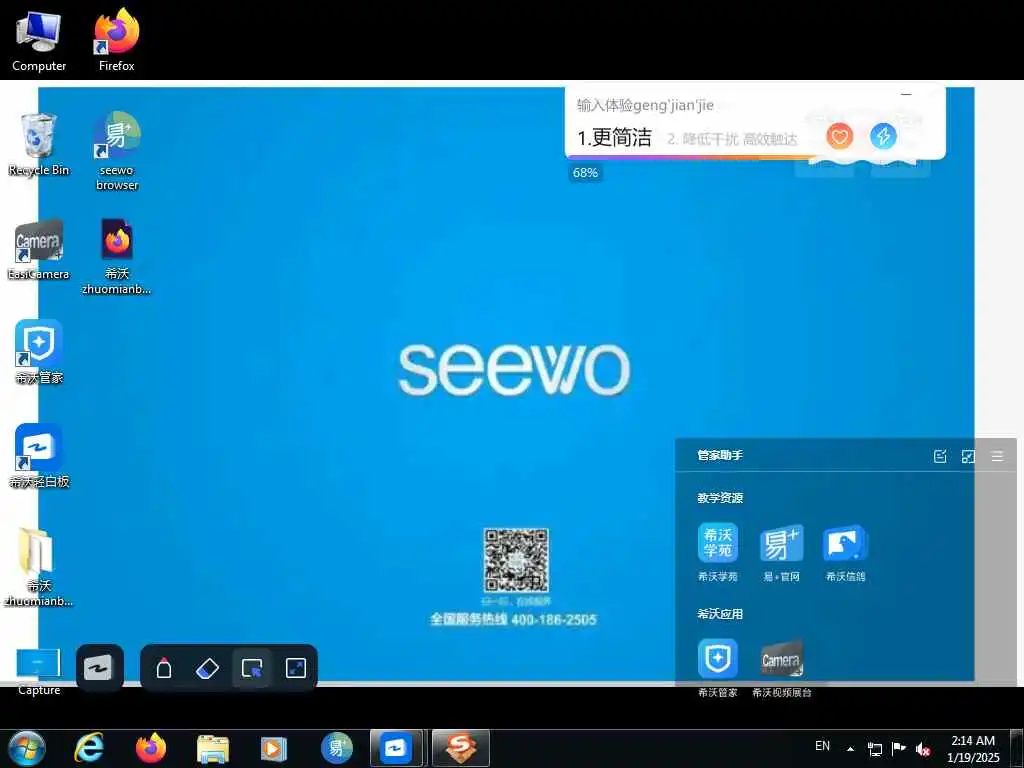Click the whiteboard logo button in floating toolbar
Image resolution: width=1024 pixels, height=768 pixels.
coord(99,667)
